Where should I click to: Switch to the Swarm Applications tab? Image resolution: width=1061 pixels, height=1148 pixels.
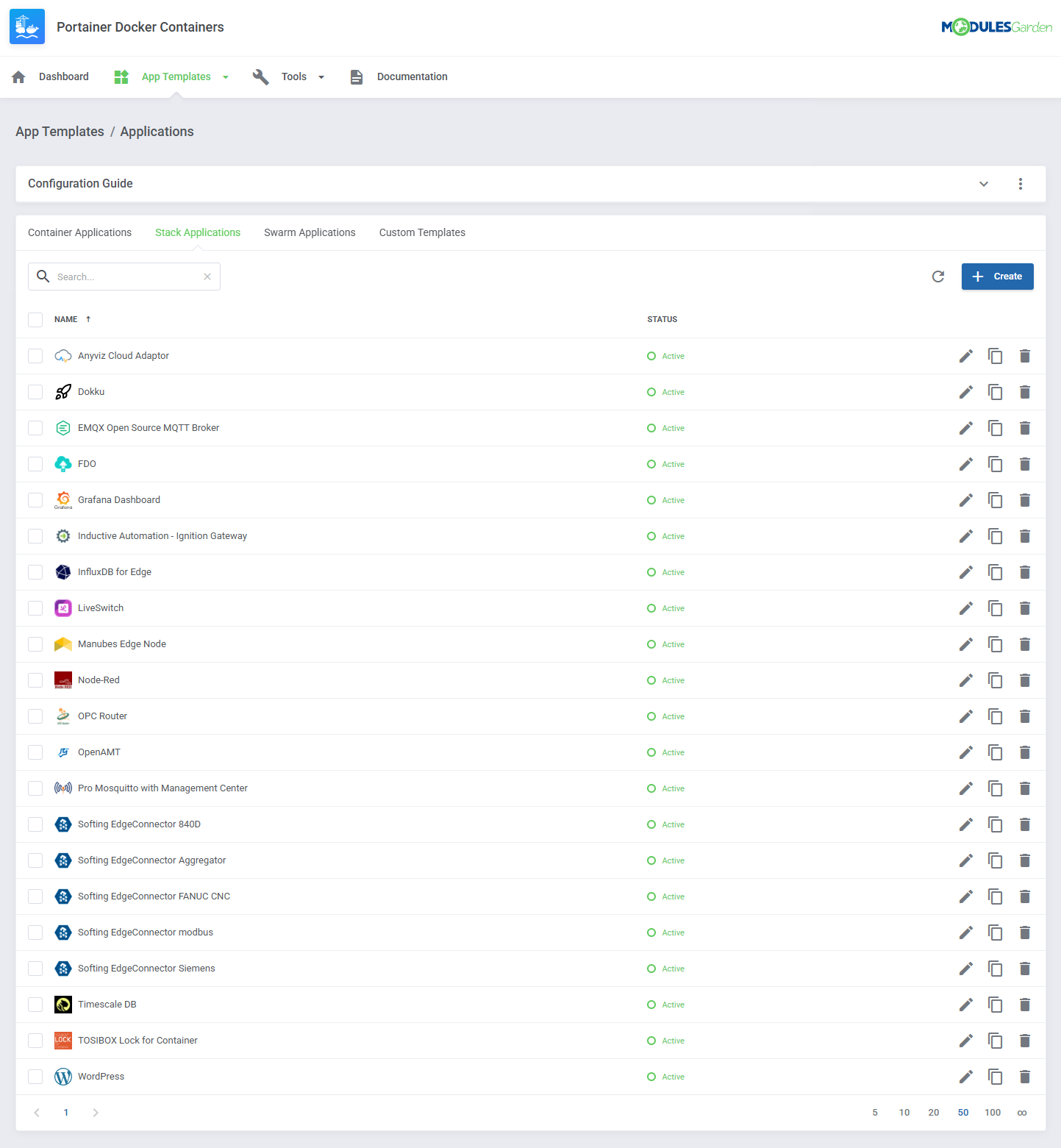[310, 232]
